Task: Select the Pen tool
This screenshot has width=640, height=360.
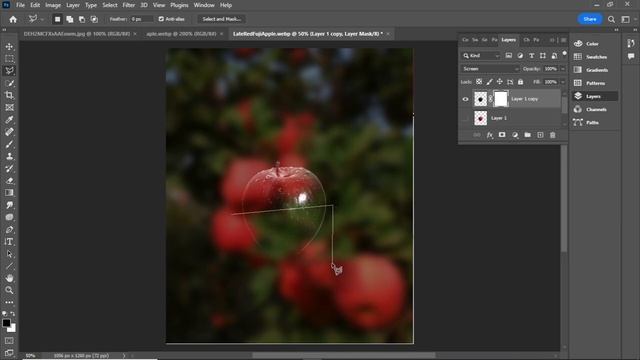Action: (9, 229)
